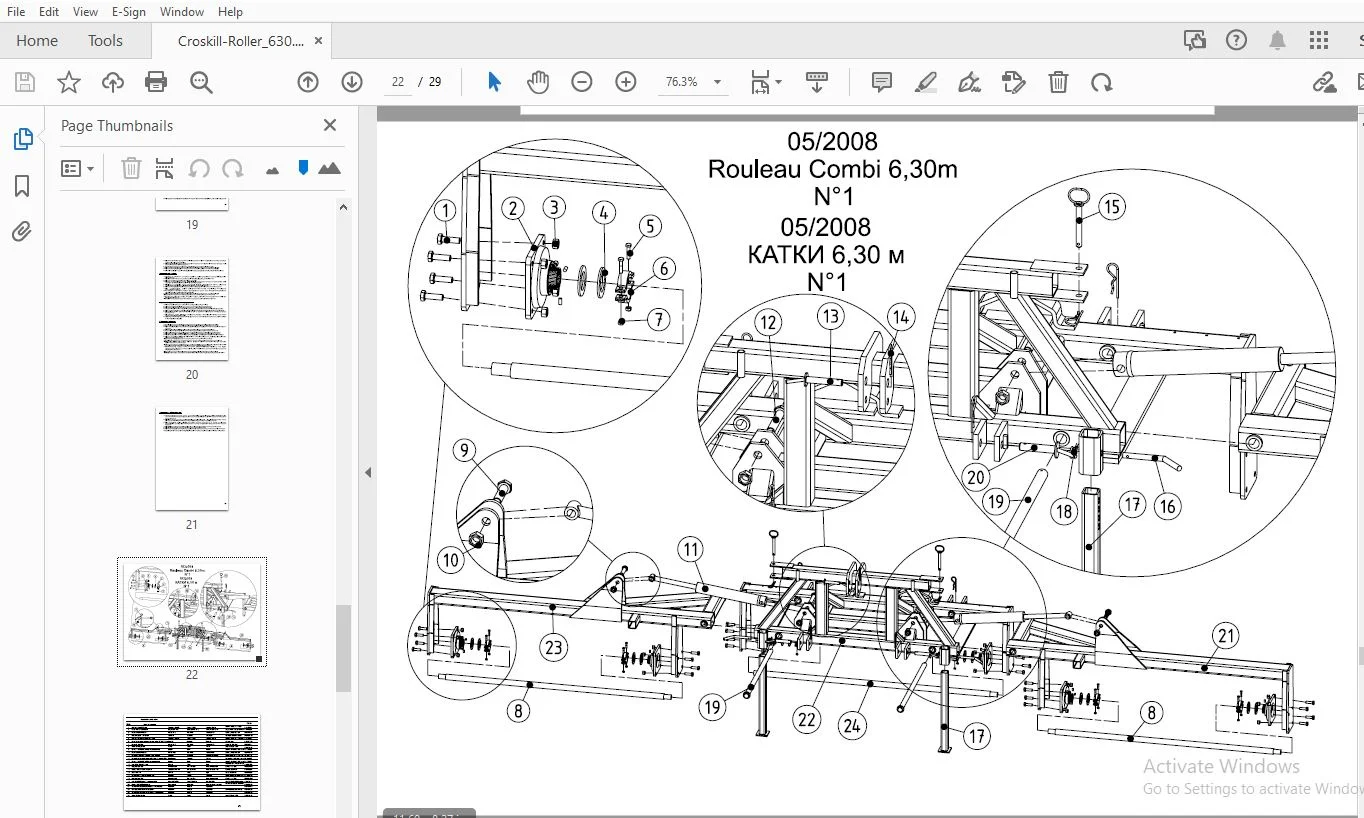The image size is (1364, 818).
Task: Print the document using the printer icon
Action: (156, 82)
